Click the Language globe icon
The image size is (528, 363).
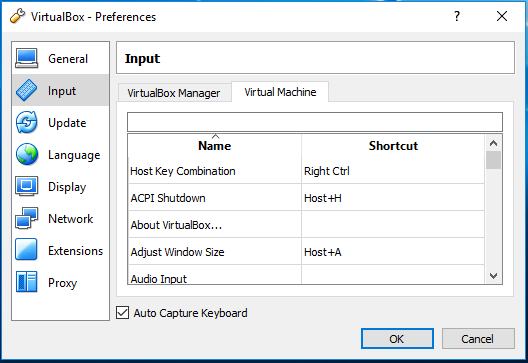click(27, 154)
